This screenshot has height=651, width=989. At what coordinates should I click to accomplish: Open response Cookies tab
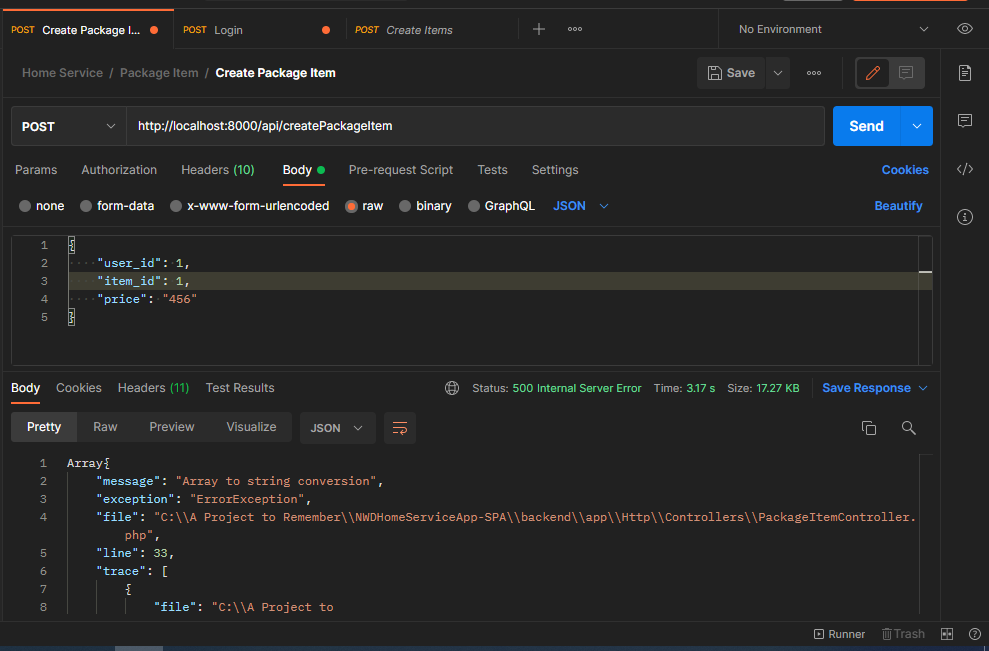point(79,388)
